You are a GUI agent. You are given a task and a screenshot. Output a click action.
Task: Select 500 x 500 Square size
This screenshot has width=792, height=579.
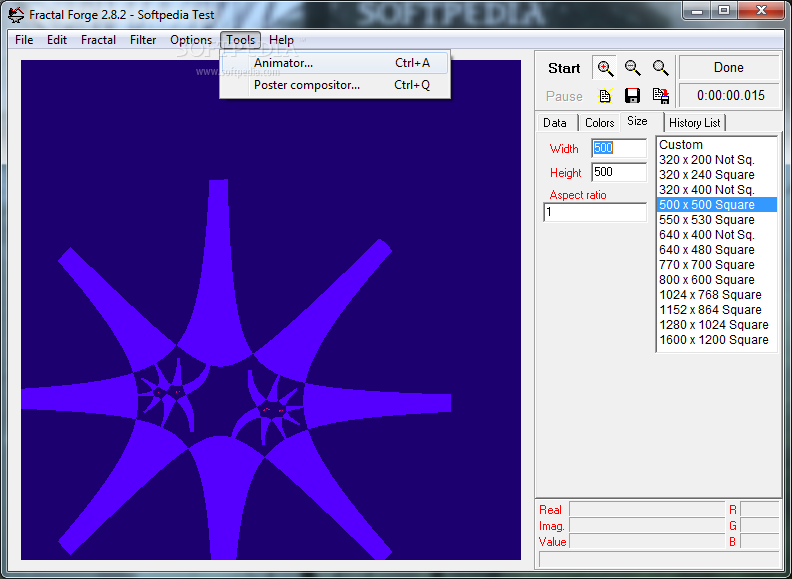click(716, 205)
